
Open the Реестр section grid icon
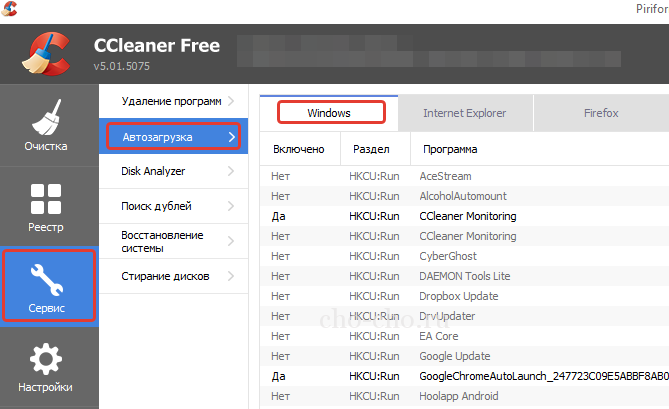pos(47,198)
